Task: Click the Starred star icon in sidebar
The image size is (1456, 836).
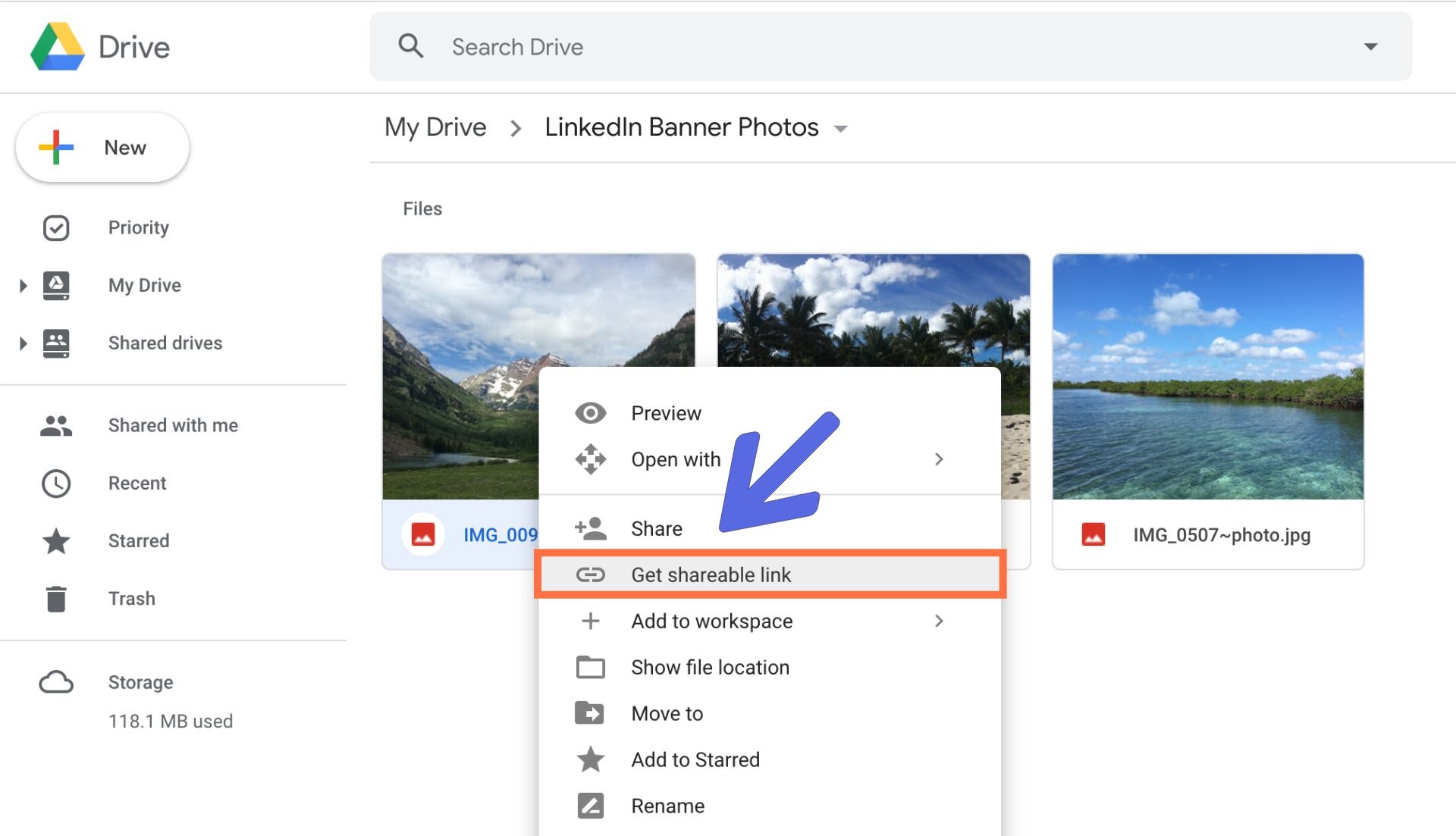Action: [x=56, y=541]
